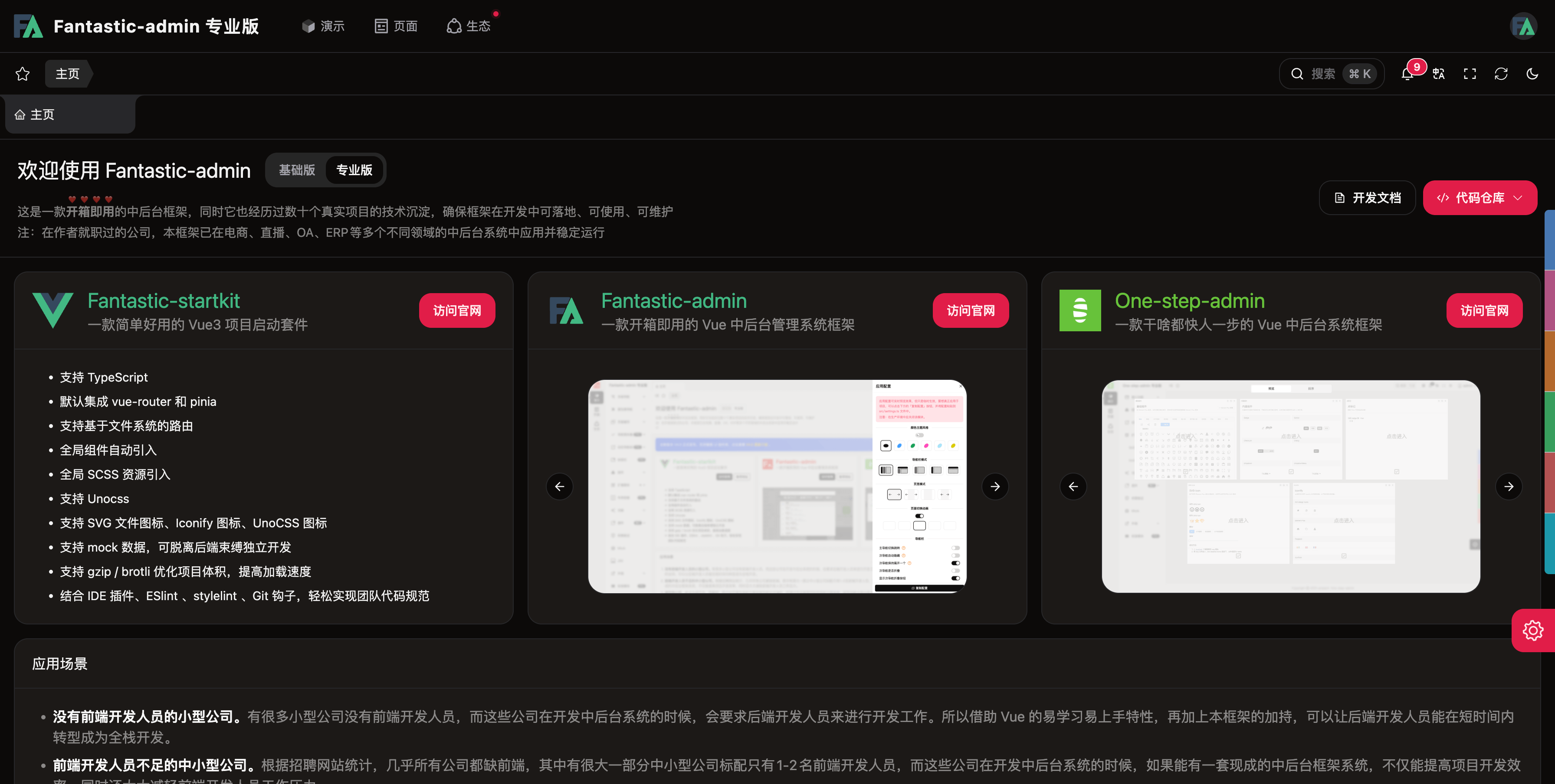
Task: Click the 开发文档 button
Action: click(1367, 198)
